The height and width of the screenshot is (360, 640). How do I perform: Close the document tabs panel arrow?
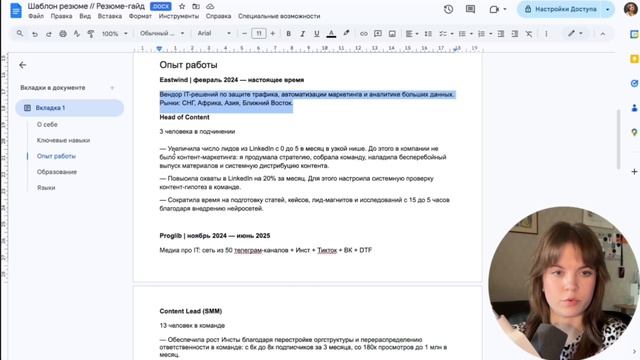coord(23,65)
